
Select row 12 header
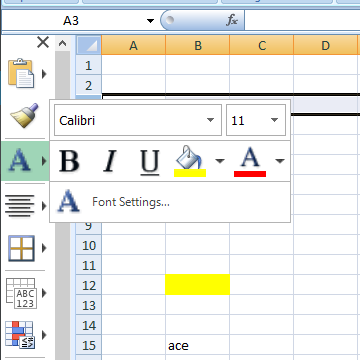pos(89,285)
